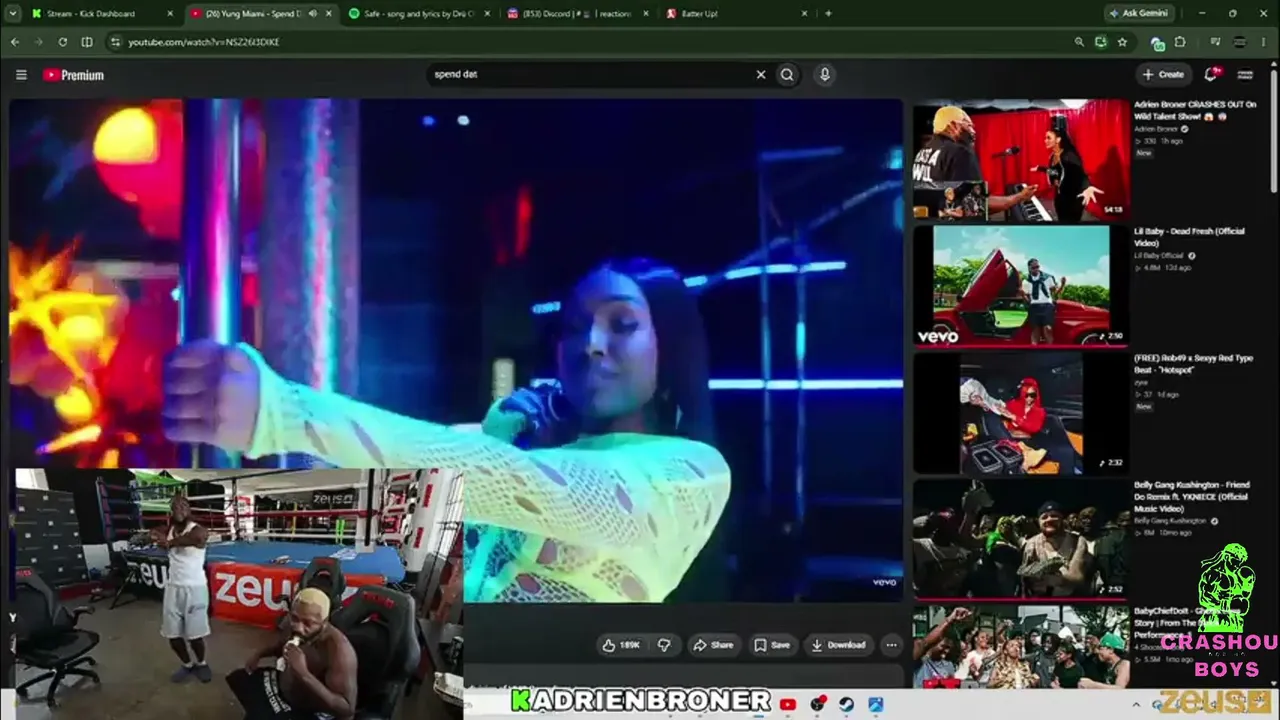This screenshot has width=1280, height=720.
Task: Select the Yung Miami - Spend tab
Action: pos(260,14)
